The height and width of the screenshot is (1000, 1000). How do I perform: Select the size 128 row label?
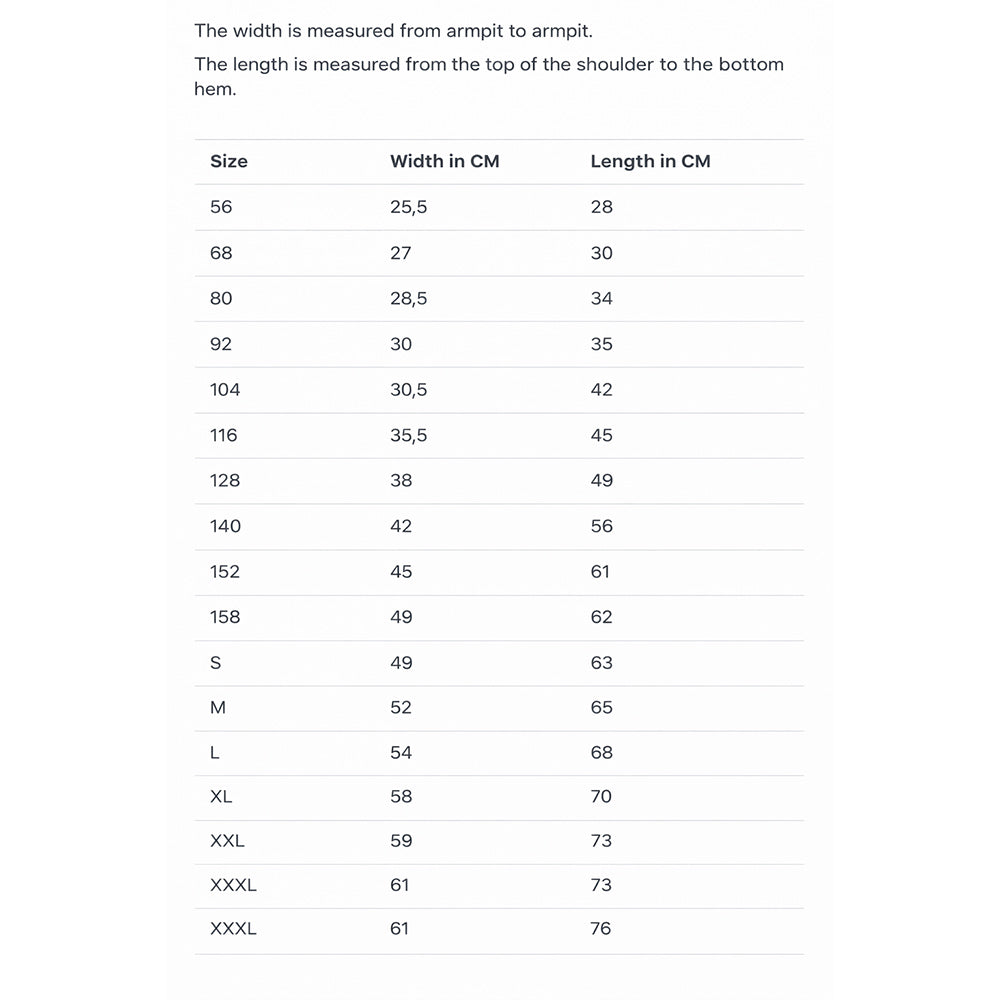click(x=225, y=480)
